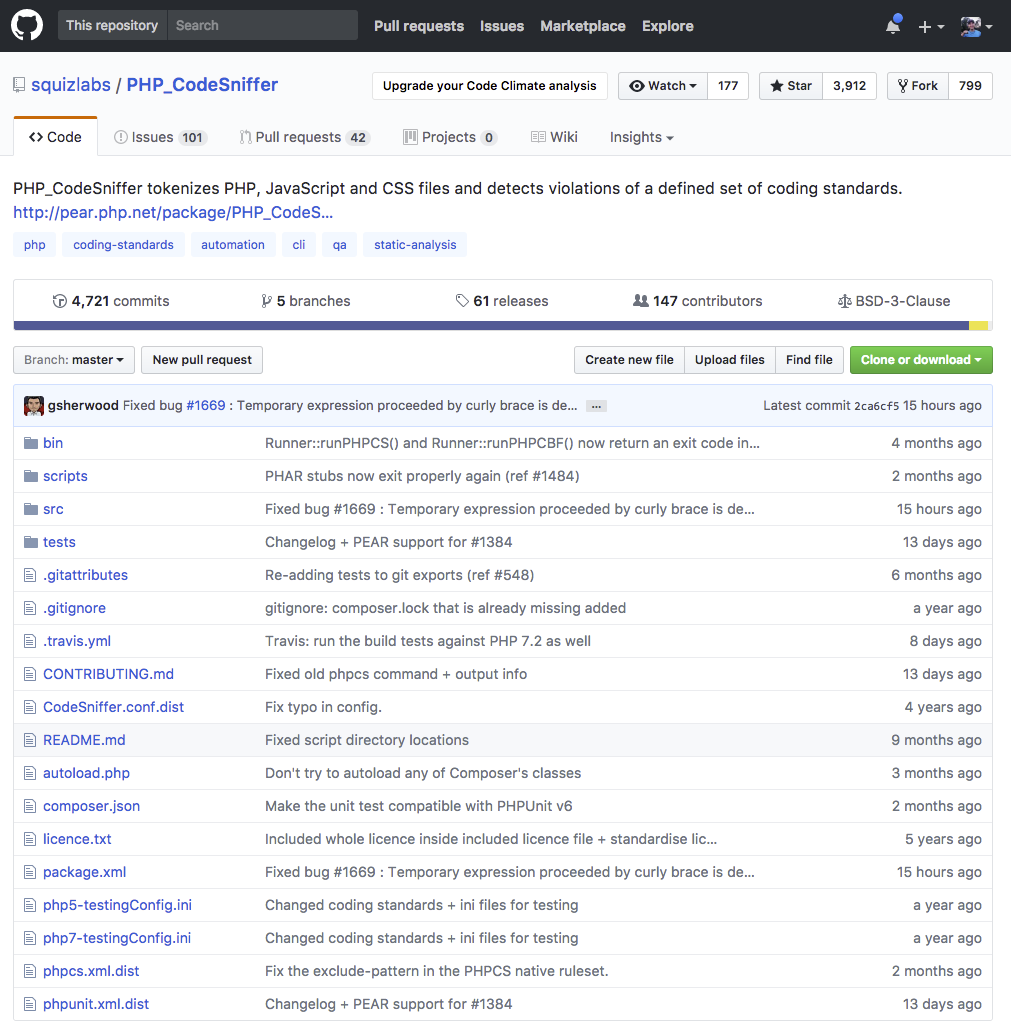Viewport: 1011px width, 1030px height.
Task: Open Issues in top navigation
Action: [502, 26]
